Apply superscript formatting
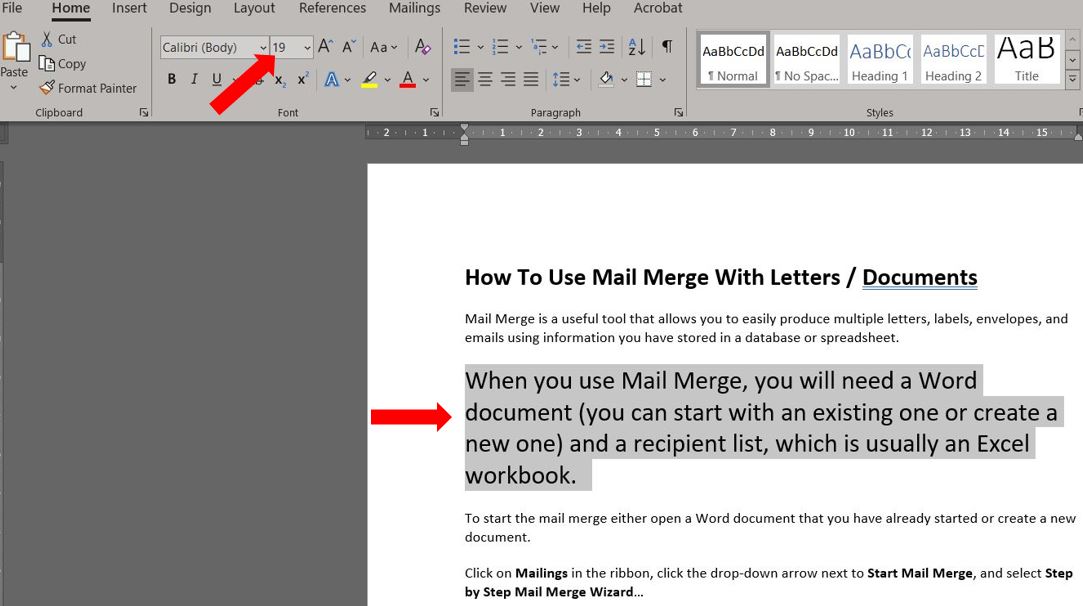The image size is (1083, 606). tap(302, 78)
